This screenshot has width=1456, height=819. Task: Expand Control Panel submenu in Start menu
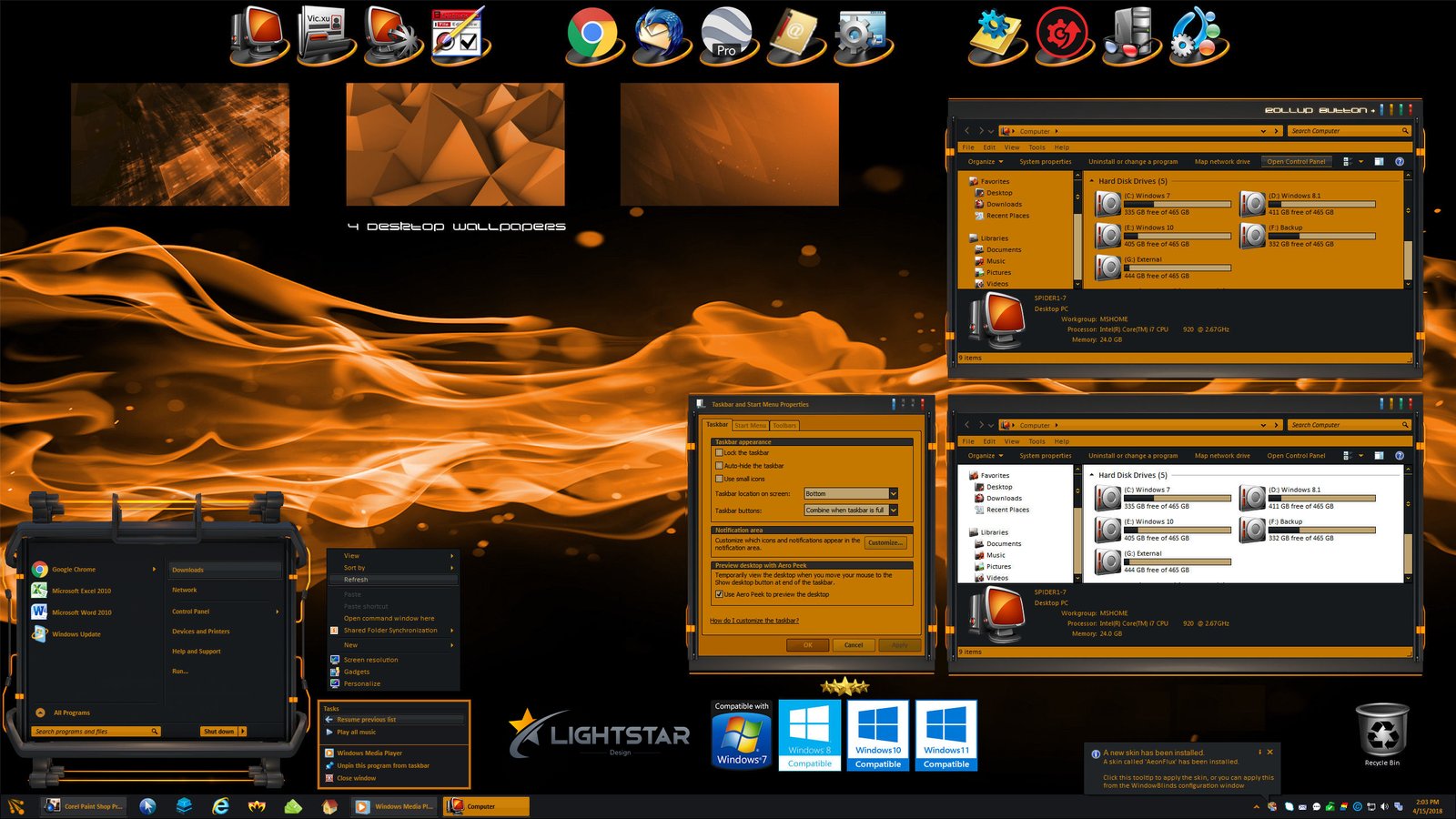(x=277, y=612)
